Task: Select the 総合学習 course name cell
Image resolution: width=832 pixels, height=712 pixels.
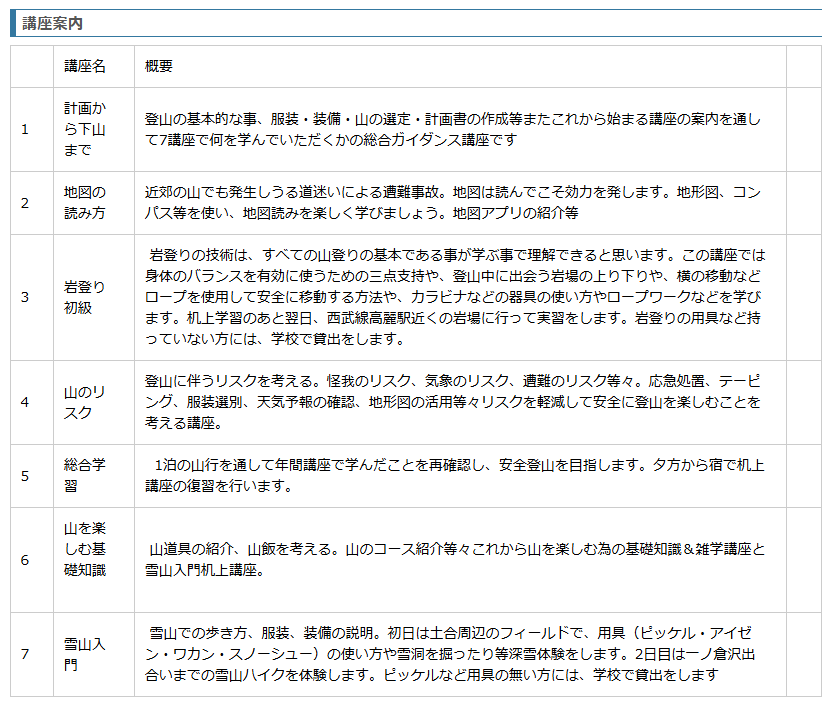Action: [85, 476]
